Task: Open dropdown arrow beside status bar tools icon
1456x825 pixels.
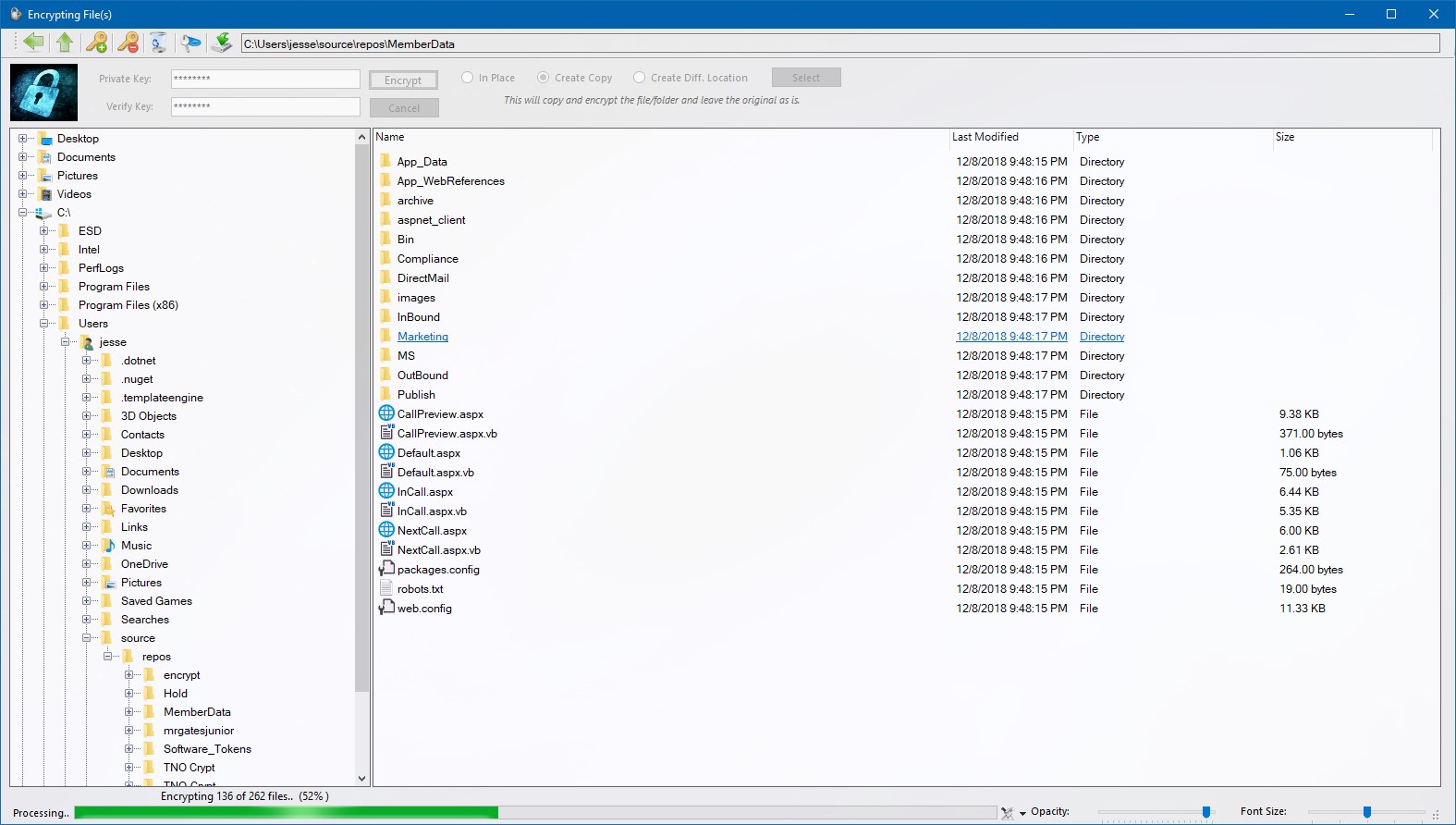Action: click(1022, 814)
